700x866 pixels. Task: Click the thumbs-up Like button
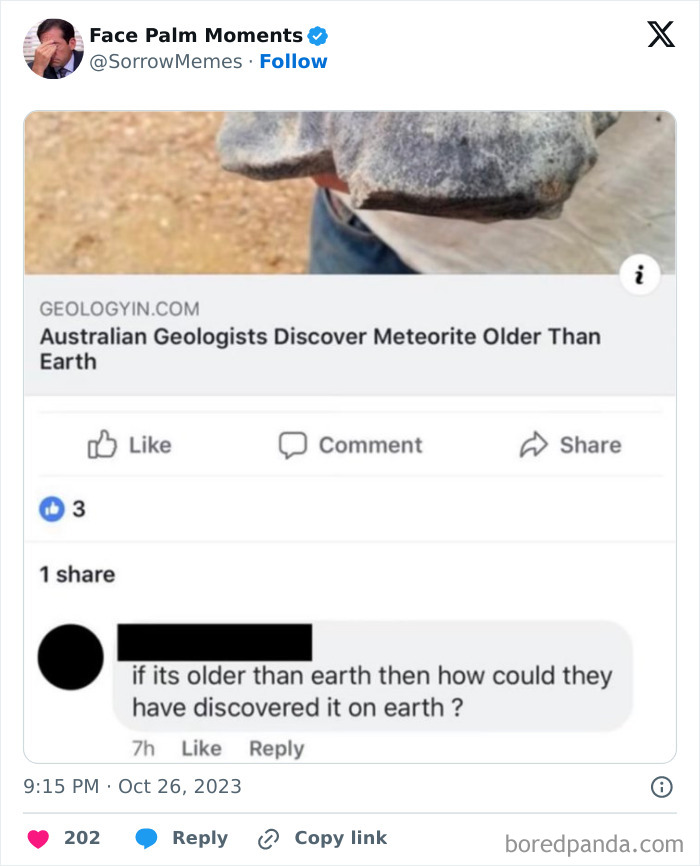[130, 445]
